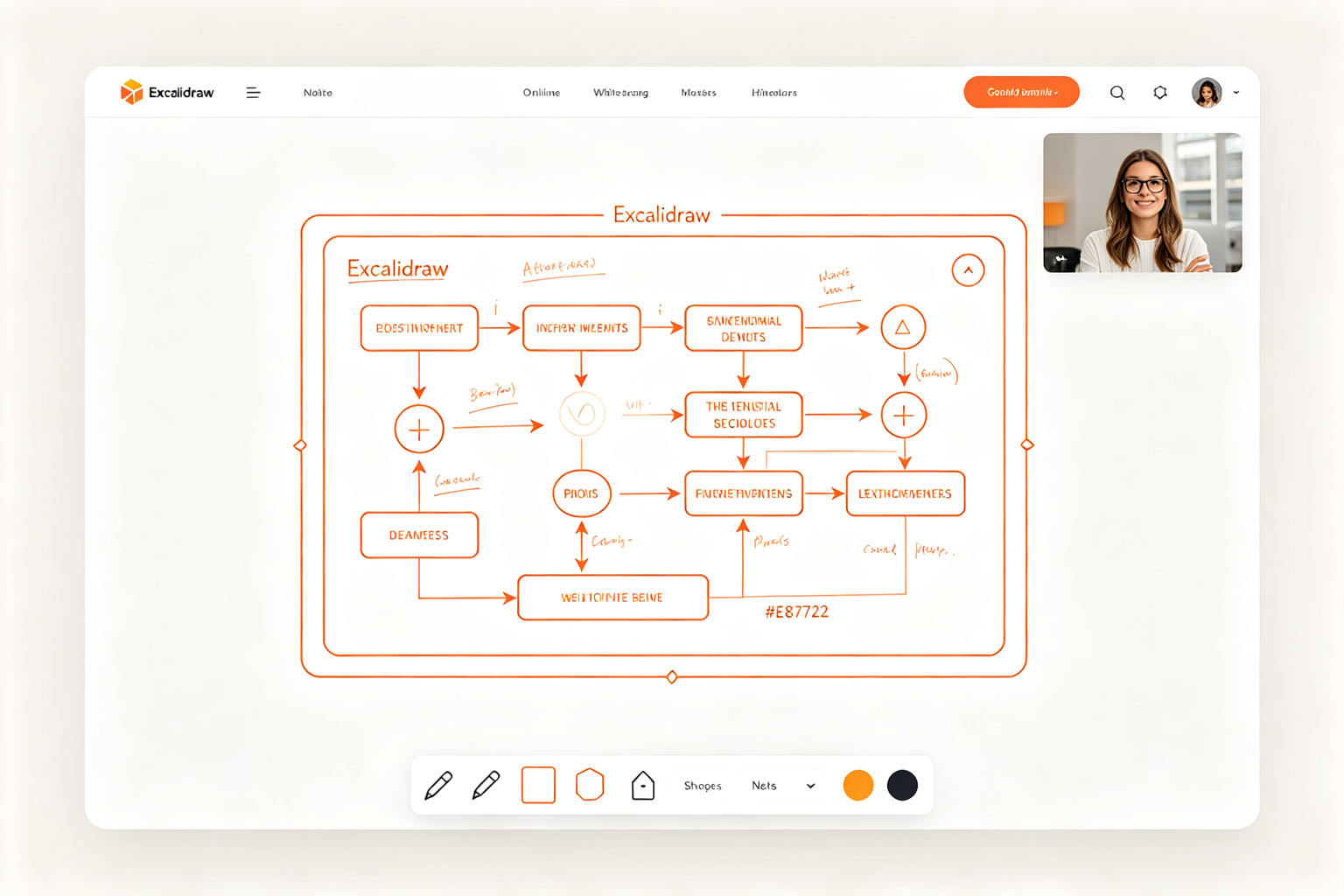Select the right circled plus node
Screen dimensions: 1344x896
coord(904,415)
